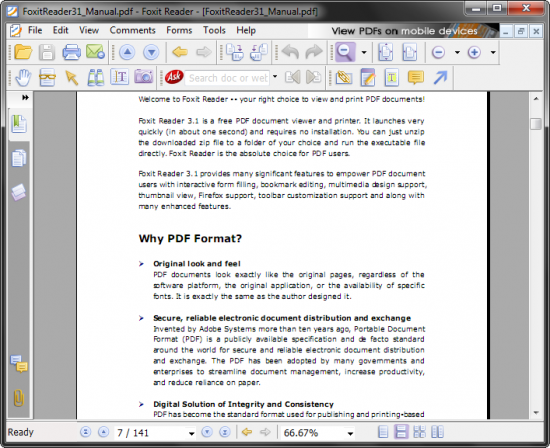The image size is (550, 448).
Task: Open the Comments side panel
Action: [19, 364]
